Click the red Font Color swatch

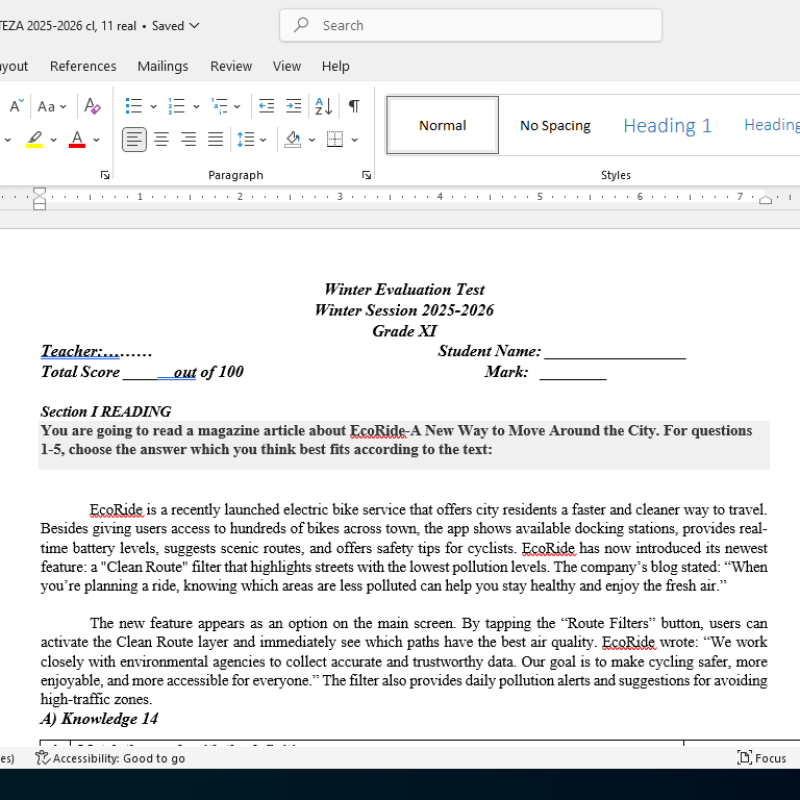coord(78,139)
